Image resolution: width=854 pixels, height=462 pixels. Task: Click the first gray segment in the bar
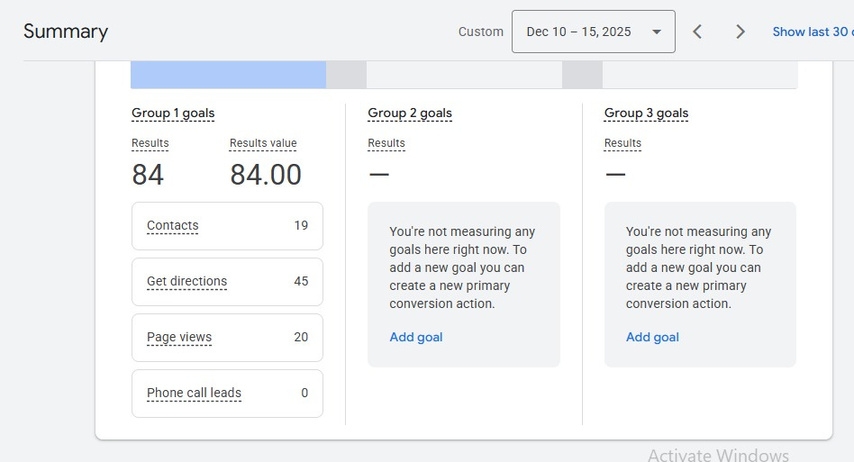[x=346, y=75]
